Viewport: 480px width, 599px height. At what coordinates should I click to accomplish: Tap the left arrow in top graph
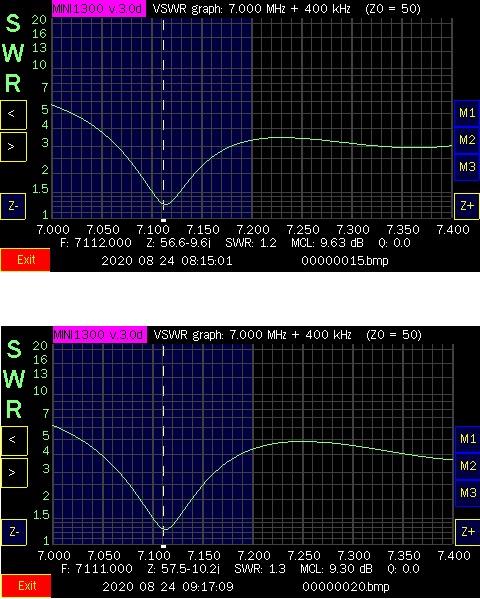[x=13, y=115]
